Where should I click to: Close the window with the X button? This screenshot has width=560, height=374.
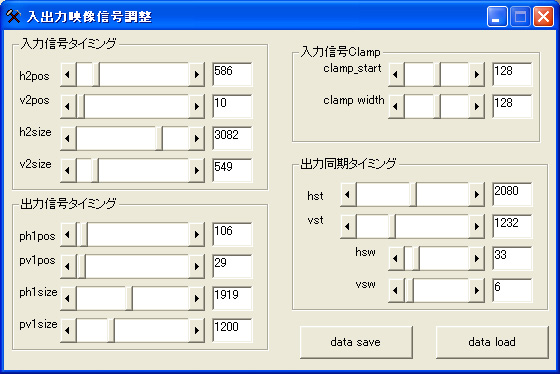[544, 16]
